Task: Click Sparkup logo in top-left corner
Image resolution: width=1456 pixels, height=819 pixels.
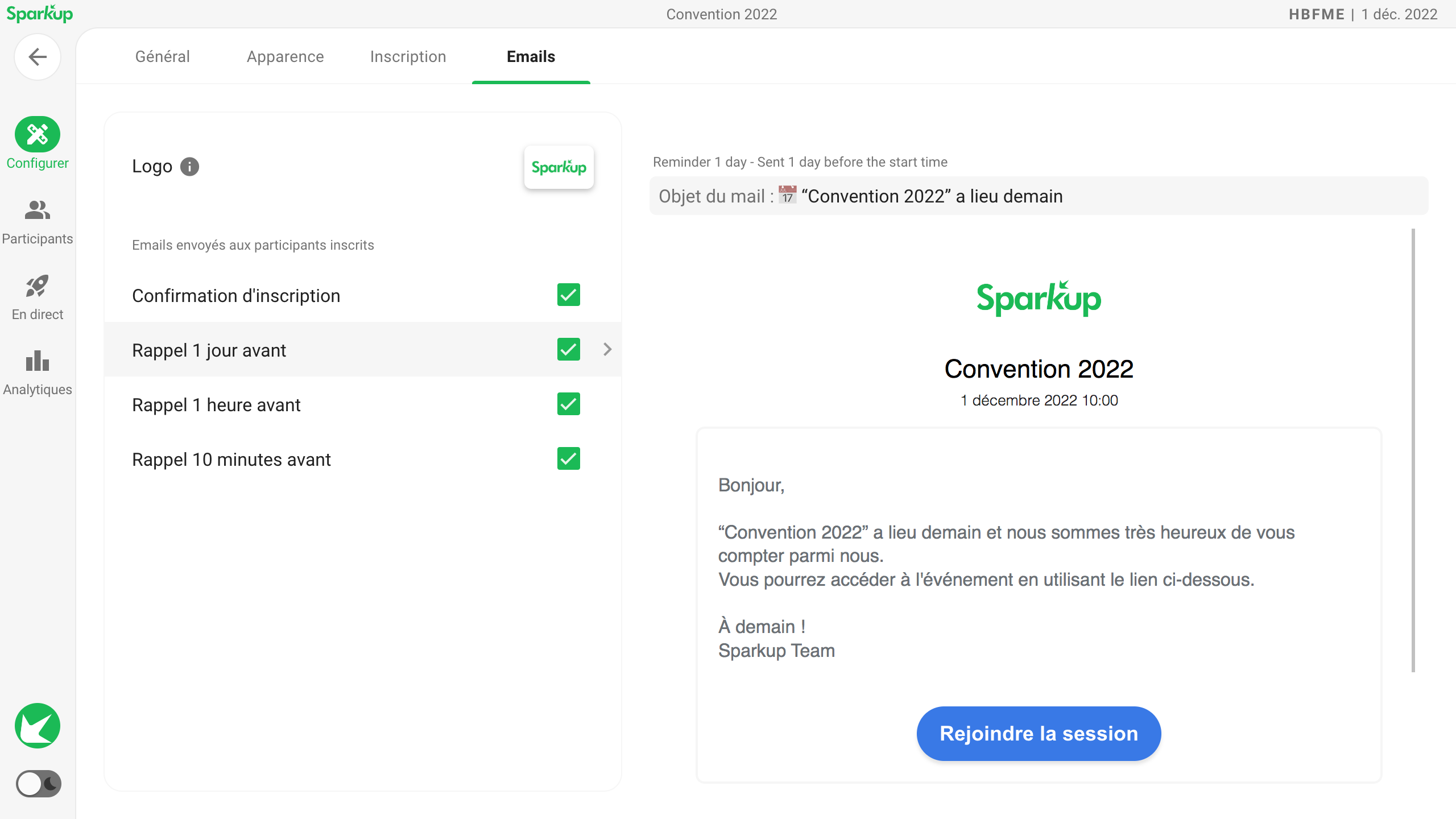Action: tap(40, 14)
